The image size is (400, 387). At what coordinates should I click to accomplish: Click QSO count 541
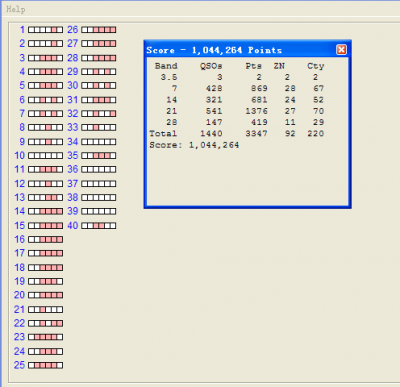coord(214,111)
